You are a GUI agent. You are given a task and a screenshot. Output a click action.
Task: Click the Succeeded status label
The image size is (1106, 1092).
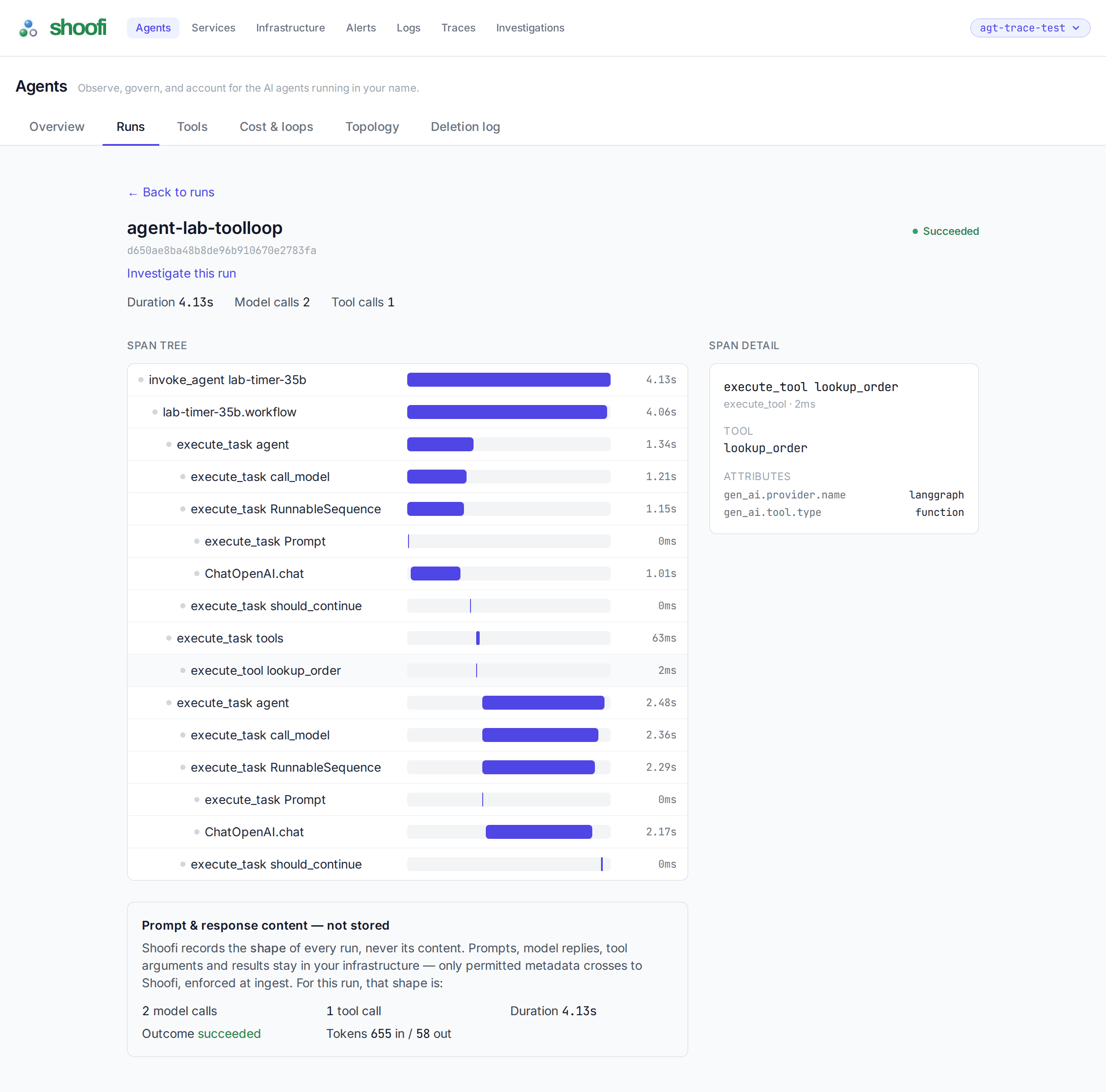[945, 231]
